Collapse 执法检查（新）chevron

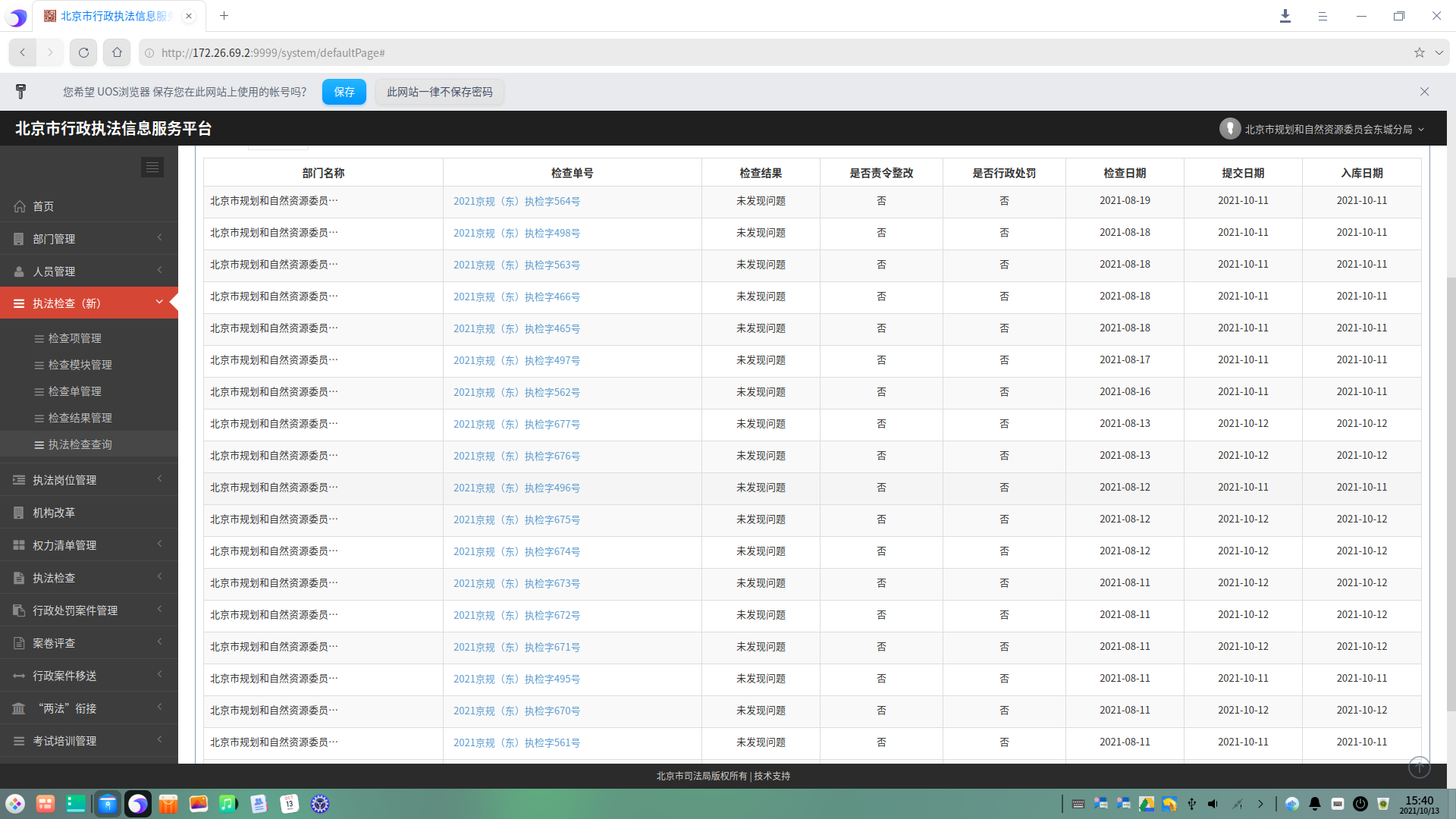point(159,303)
